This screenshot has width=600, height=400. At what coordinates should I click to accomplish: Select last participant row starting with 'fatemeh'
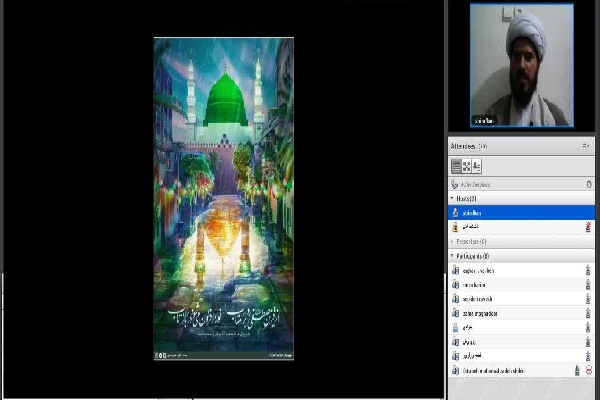522,371
